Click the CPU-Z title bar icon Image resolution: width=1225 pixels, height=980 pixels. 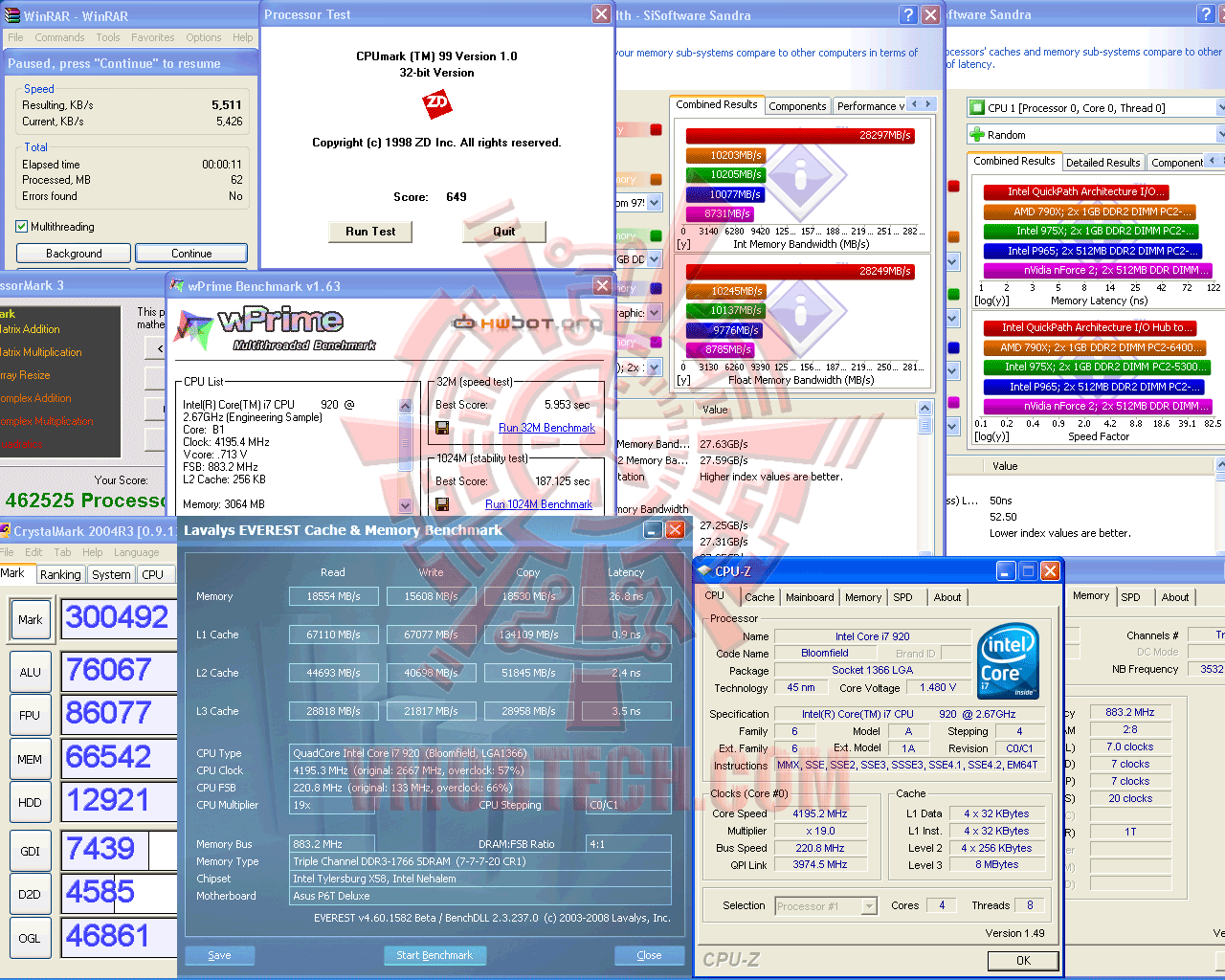pyautogui.click(x=705, y=571)
